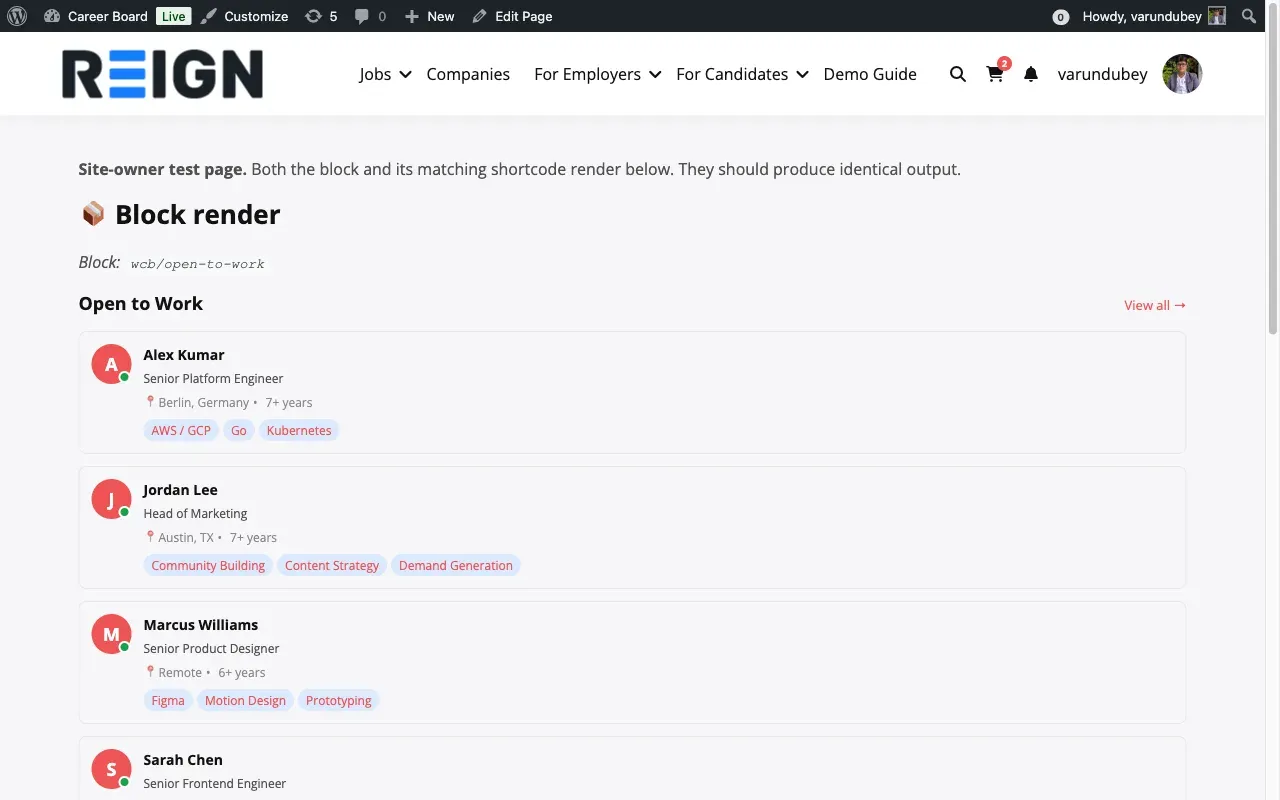
Task: Click the wcb/open-to-work block code text
Action: point(198,264)
